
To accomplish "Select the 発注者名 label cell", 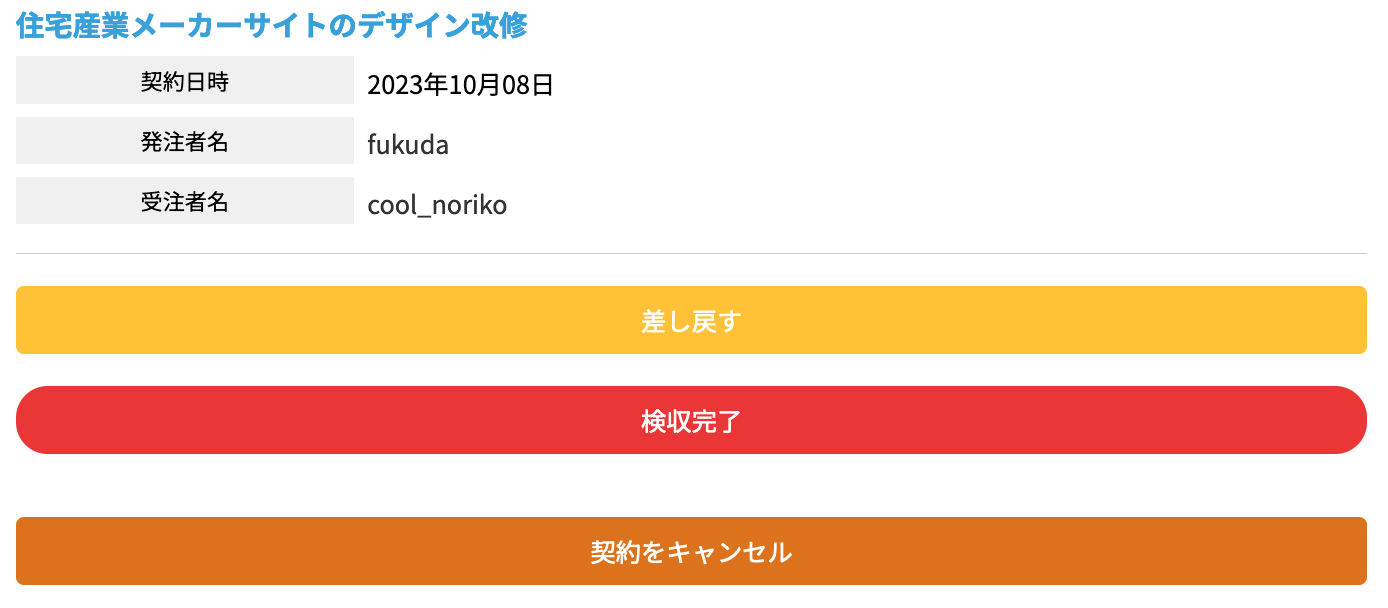I will pyautogui.click(x=185, y=141).
